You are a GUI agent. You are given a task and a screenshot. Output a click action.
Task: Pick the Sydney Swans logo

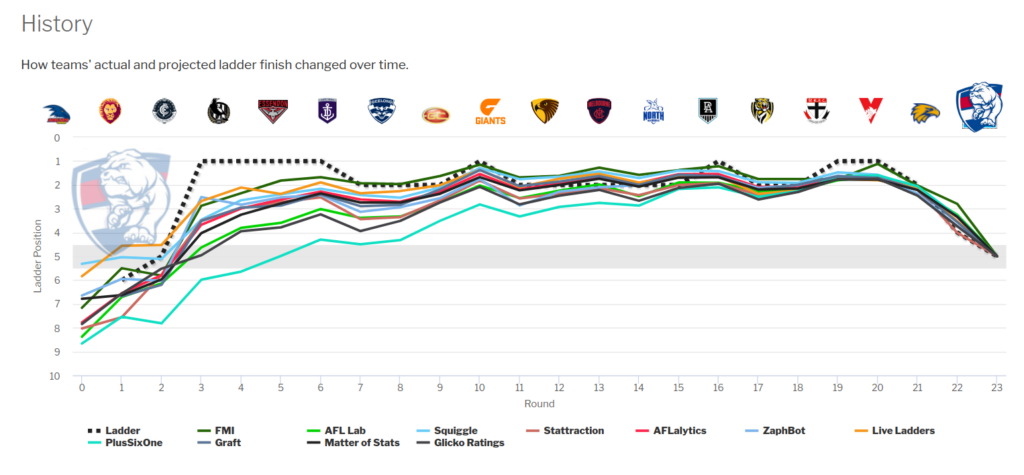point(871,111)
